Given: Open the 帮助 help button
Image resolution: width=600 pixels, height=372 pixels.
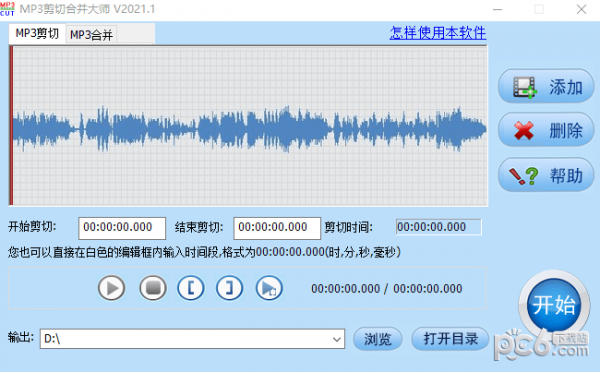Looking at the screenshot, I should pos(546,175).
